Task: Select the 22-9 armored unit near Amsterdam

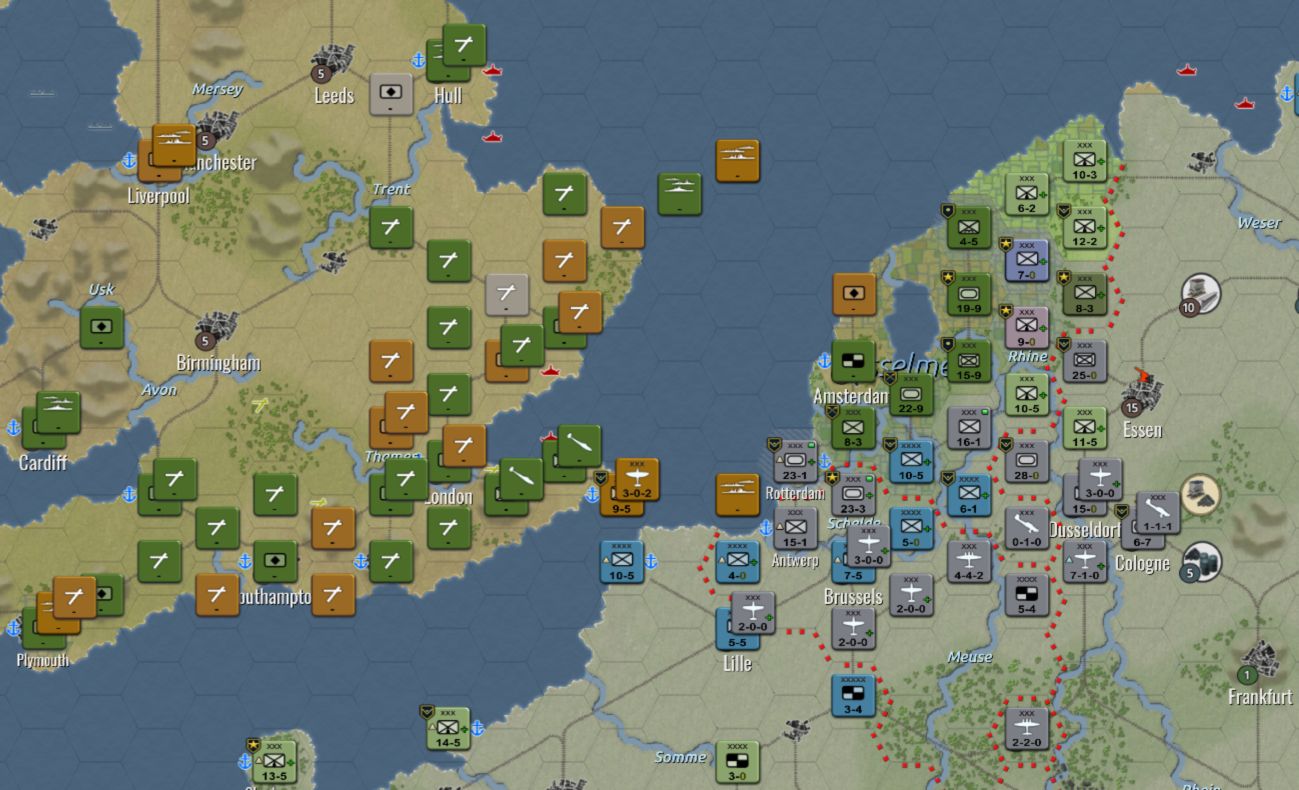Action: 911,394
